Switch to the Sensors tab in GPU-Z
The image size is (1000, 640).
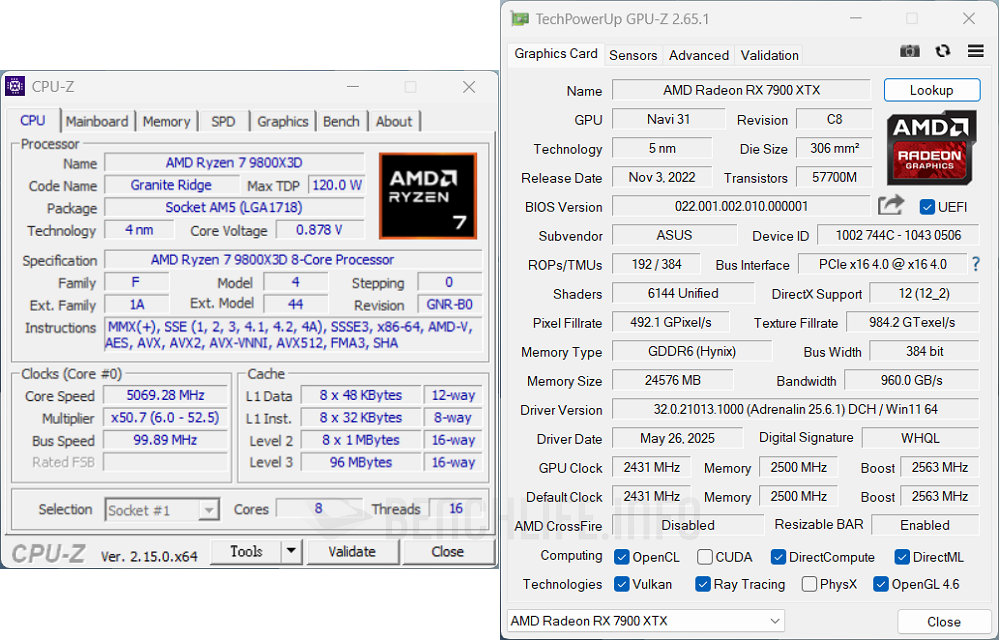point(633,55)
